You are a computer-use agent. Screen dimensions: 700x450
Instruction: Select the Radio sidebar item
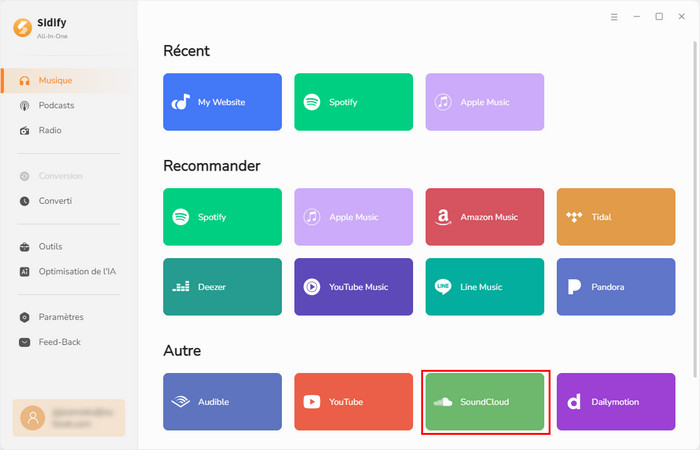pyautogui.click(x=50, y=130)
